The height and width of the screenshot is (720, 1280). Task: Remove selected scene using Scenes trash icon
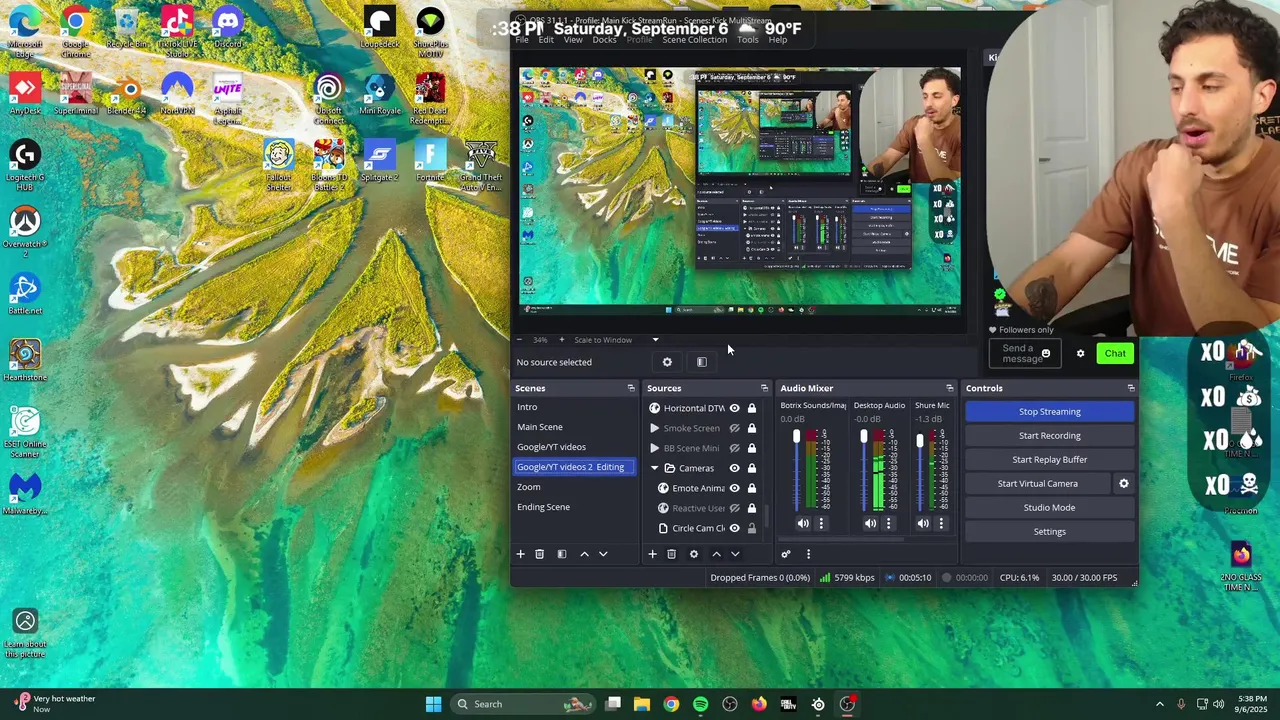(539, 554)
